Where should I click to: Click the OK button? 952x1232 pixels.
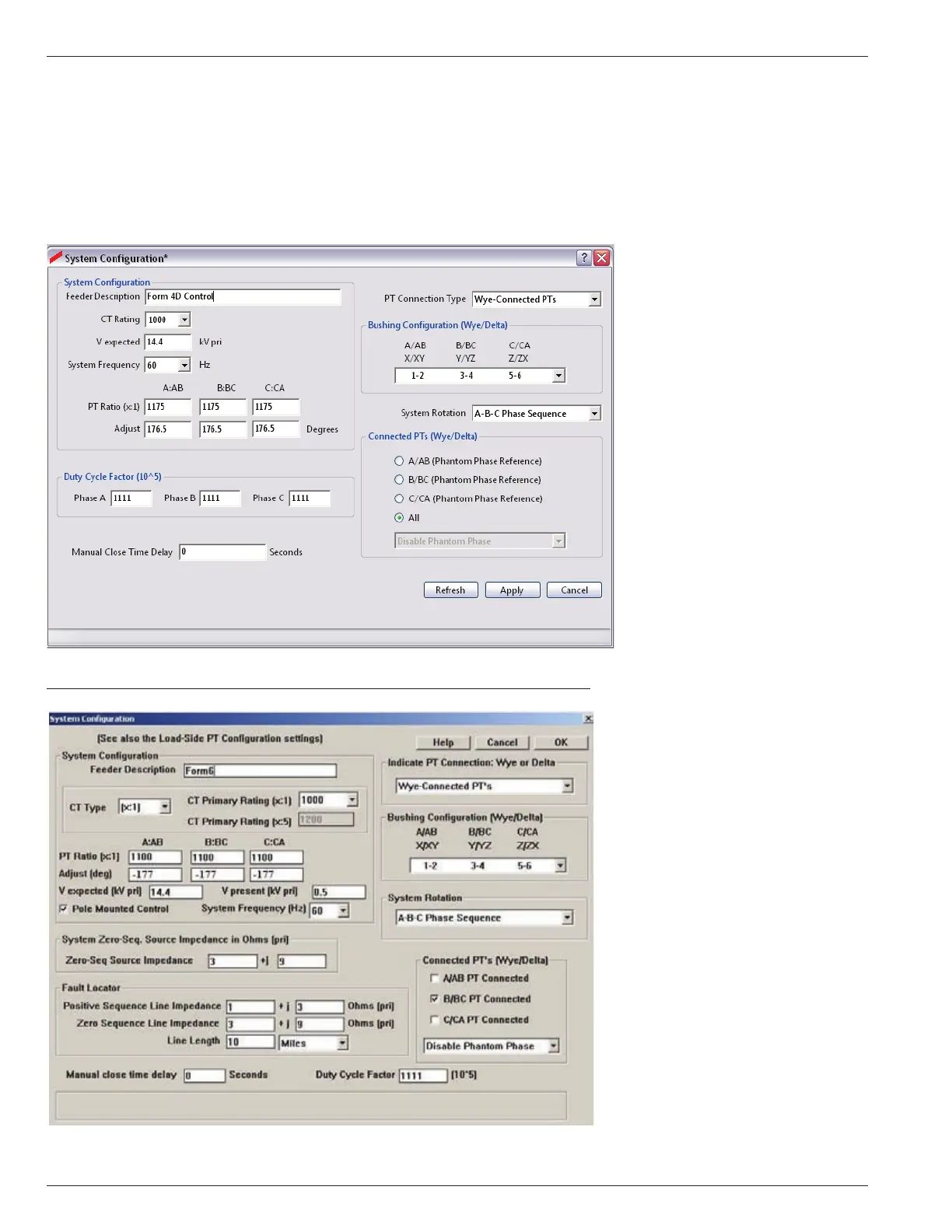(x=561, y=743)
